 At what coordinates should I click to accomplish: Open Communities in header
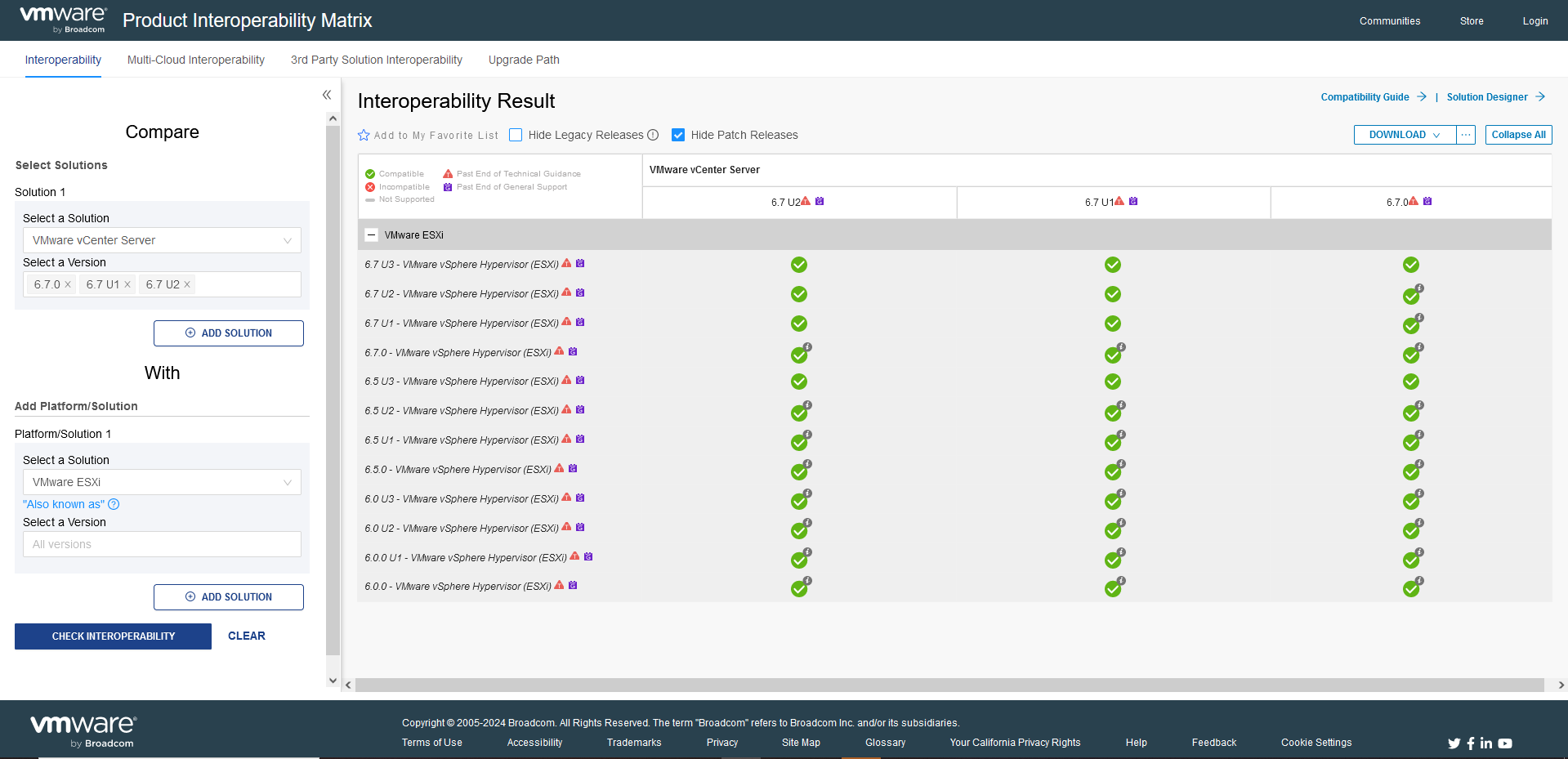tap(1390, 21)
